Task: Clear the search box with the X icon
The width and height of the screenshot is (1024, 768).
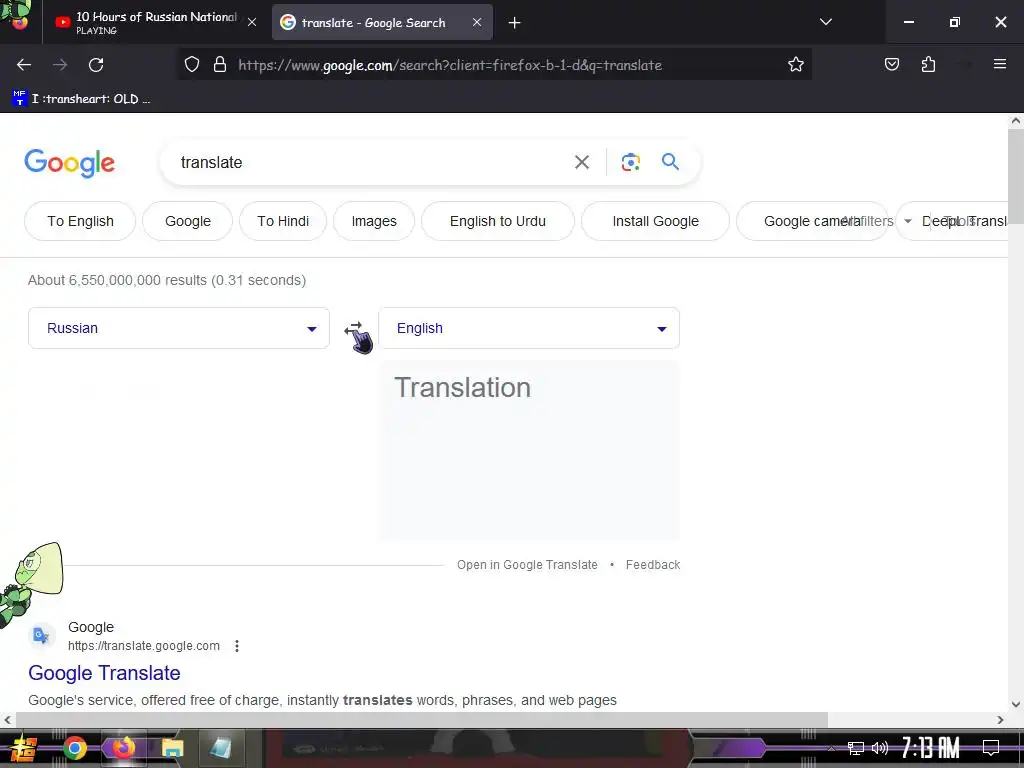Action: click(x=582, y=162)
